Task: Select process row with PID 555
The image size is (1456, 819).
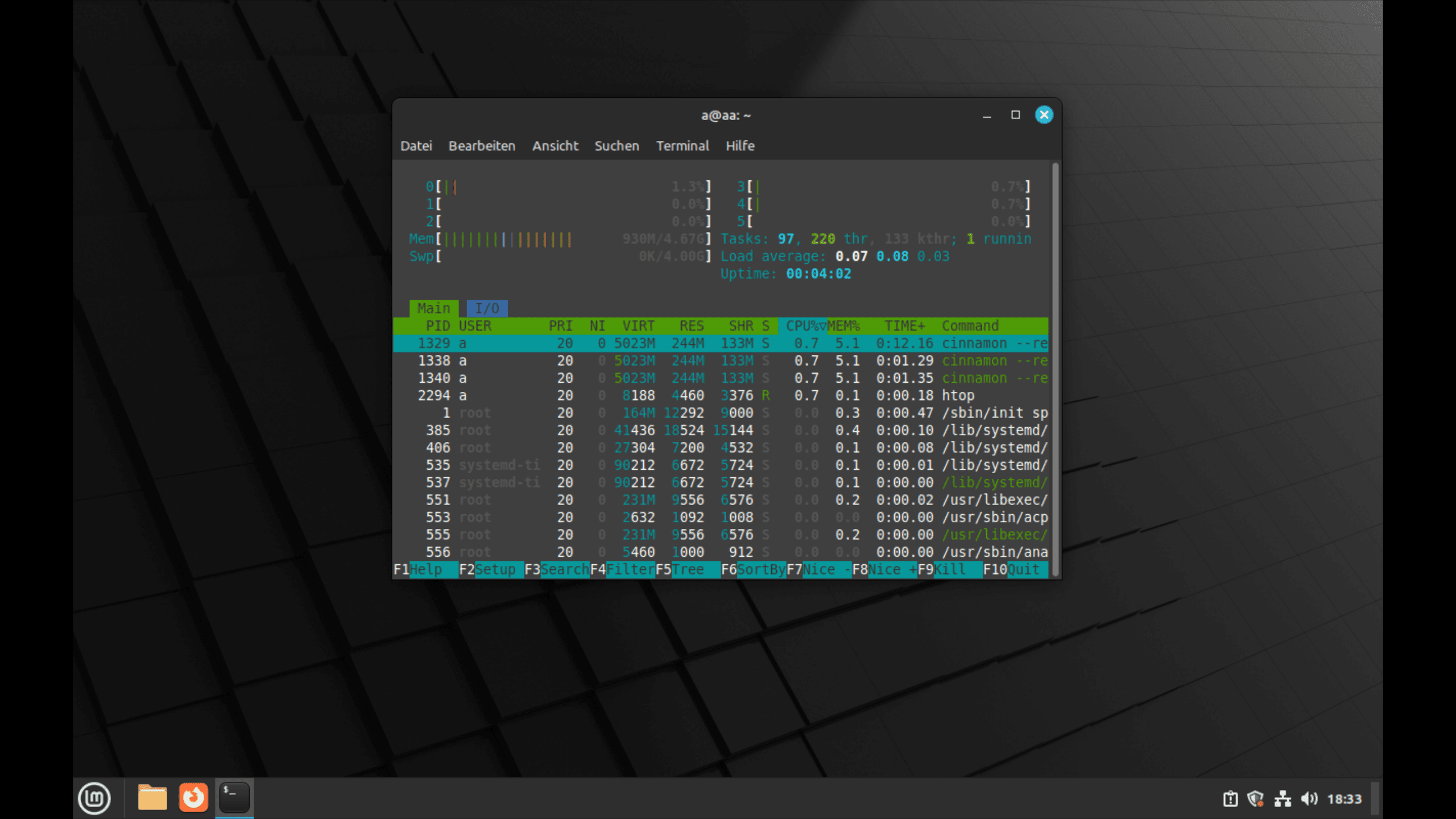Action: [x=721, y=535]
